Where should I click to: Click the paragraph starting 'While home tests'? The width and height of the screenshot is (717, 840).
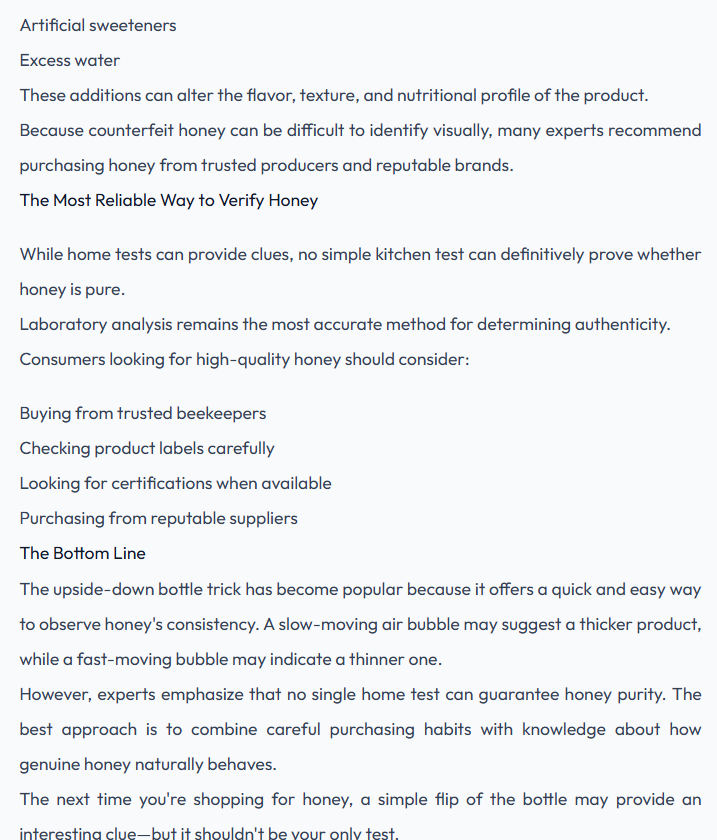(x=361, y=272)
